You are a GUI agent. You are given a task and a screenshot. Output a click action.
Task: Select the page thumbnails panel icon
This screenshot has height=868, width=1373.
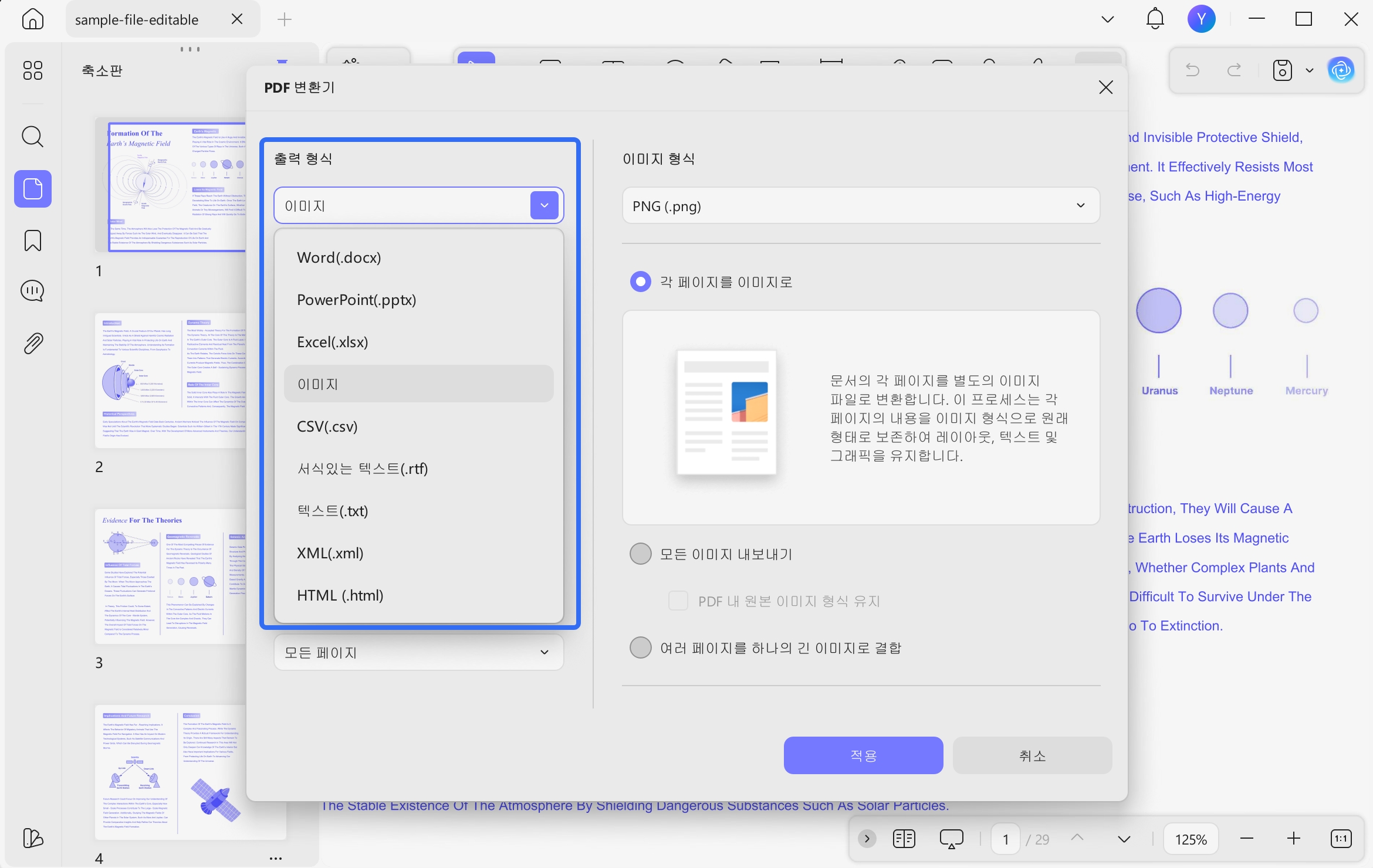(32, 189)
